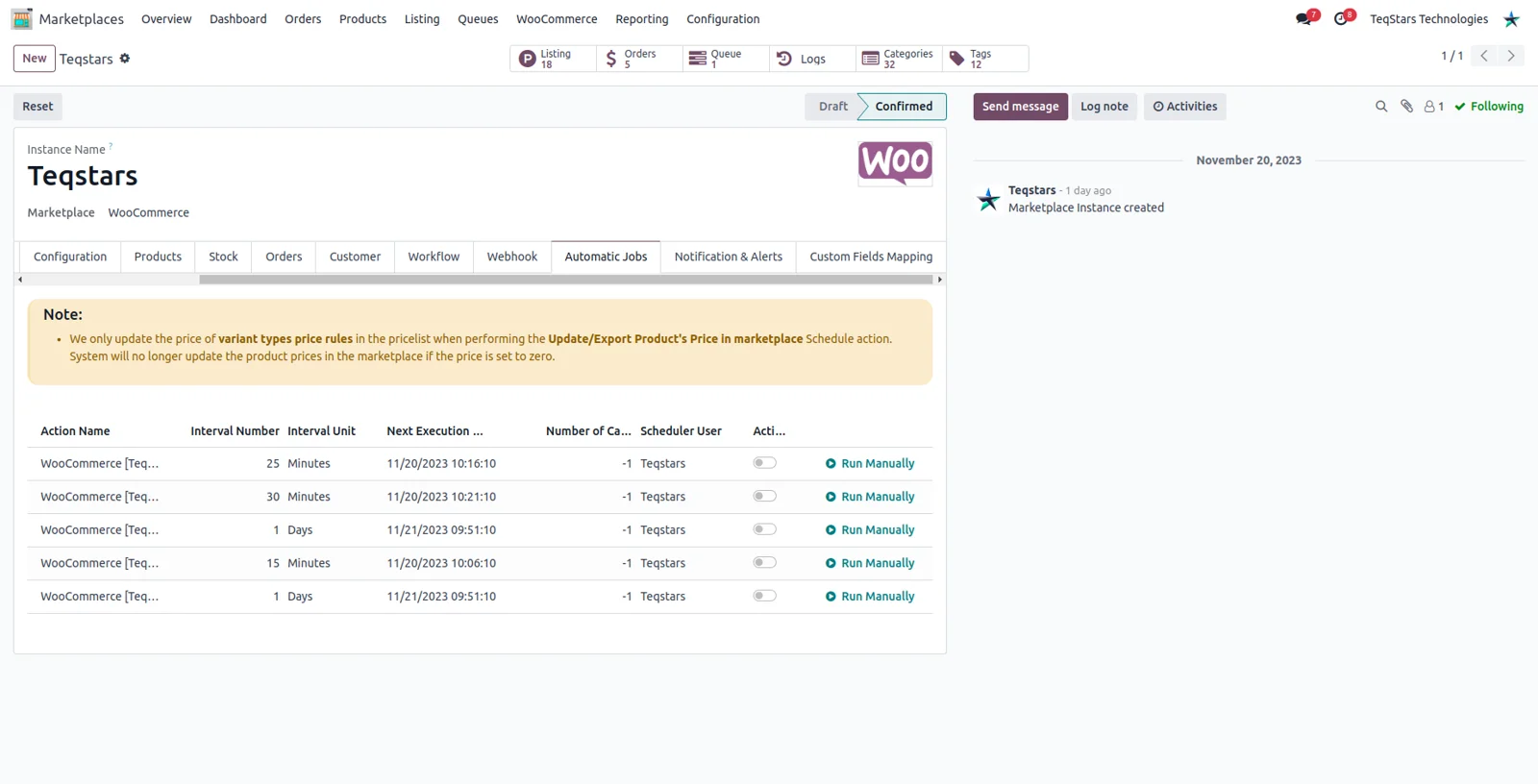Open the Marketplaces app icon
The image size is (1538, 784).
click(x=21, y=19)
